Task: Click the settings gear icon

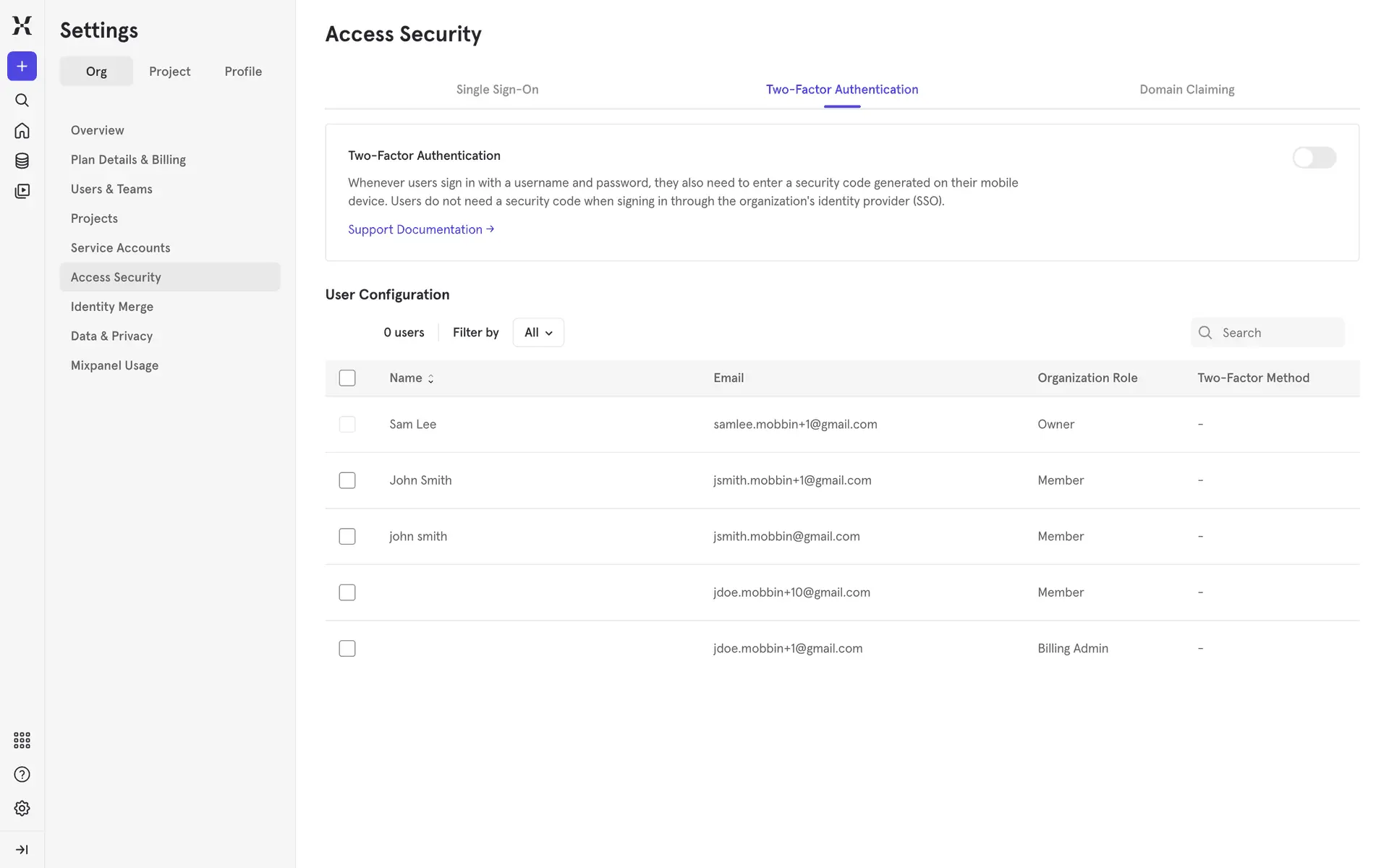Action: [22, 808]
